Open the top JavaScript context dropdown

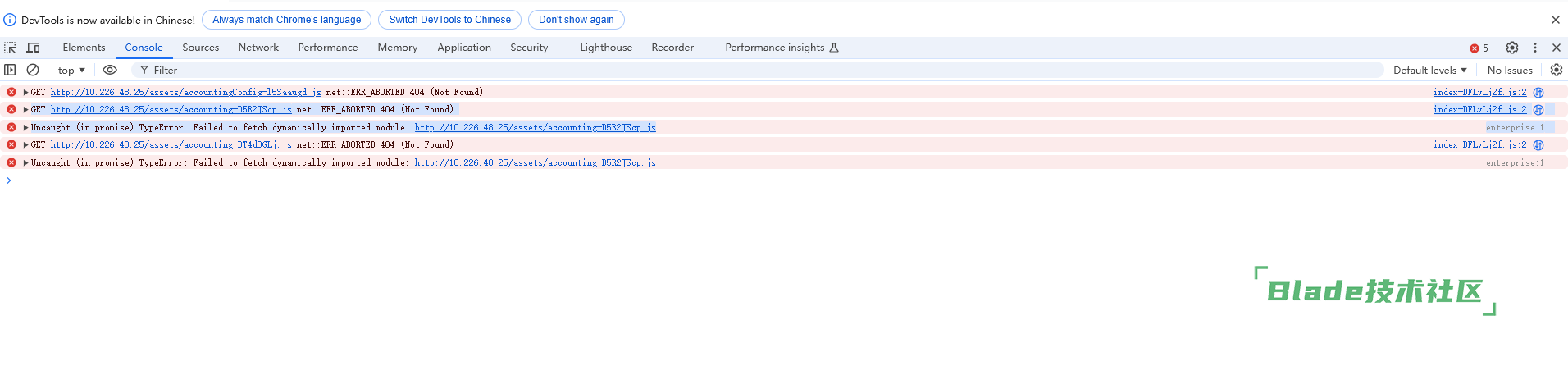coord(71,70)
